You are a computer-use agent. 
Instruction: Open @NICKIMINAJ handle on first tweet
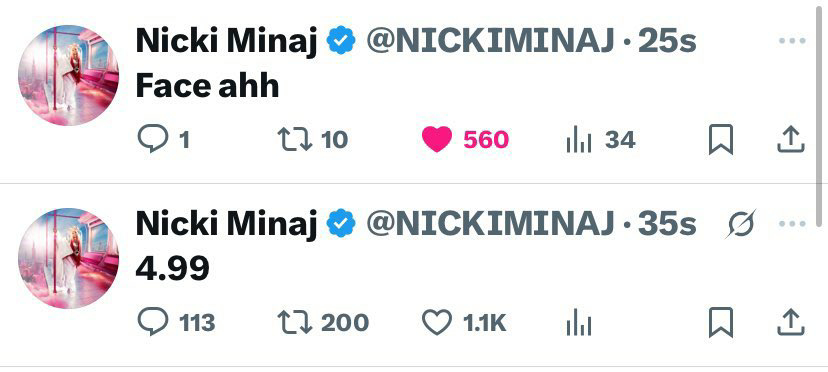491,41
